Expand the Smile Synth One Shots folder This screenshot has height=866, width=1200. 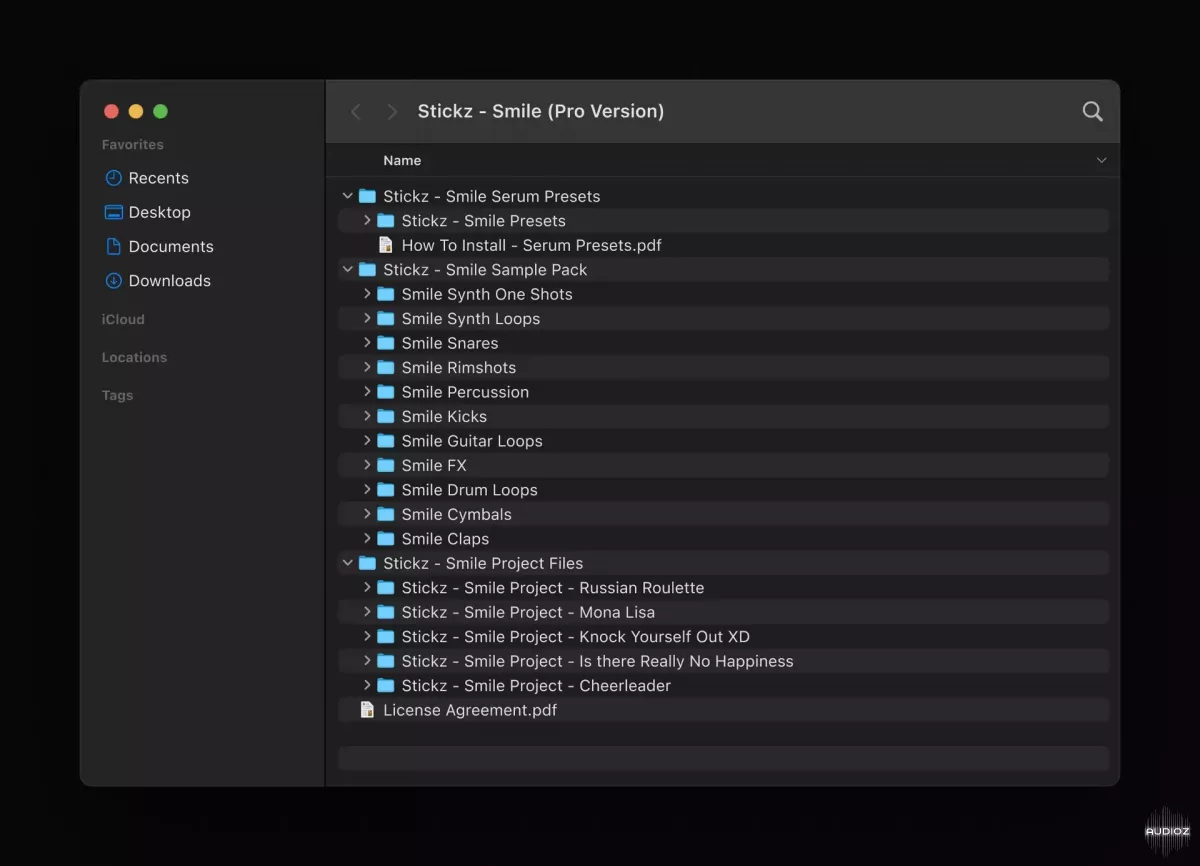367,294
